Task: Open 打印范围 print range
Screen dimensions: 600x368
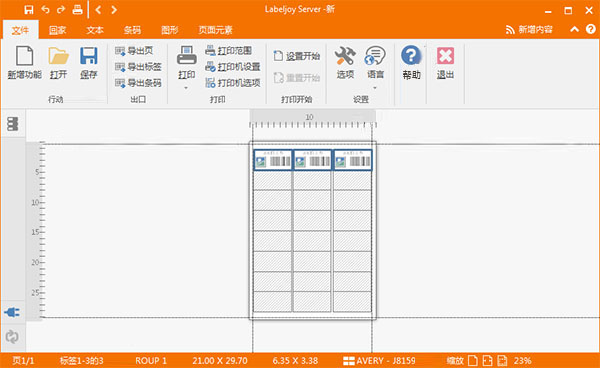Action: pyautogui.click(x=228, y=50)
